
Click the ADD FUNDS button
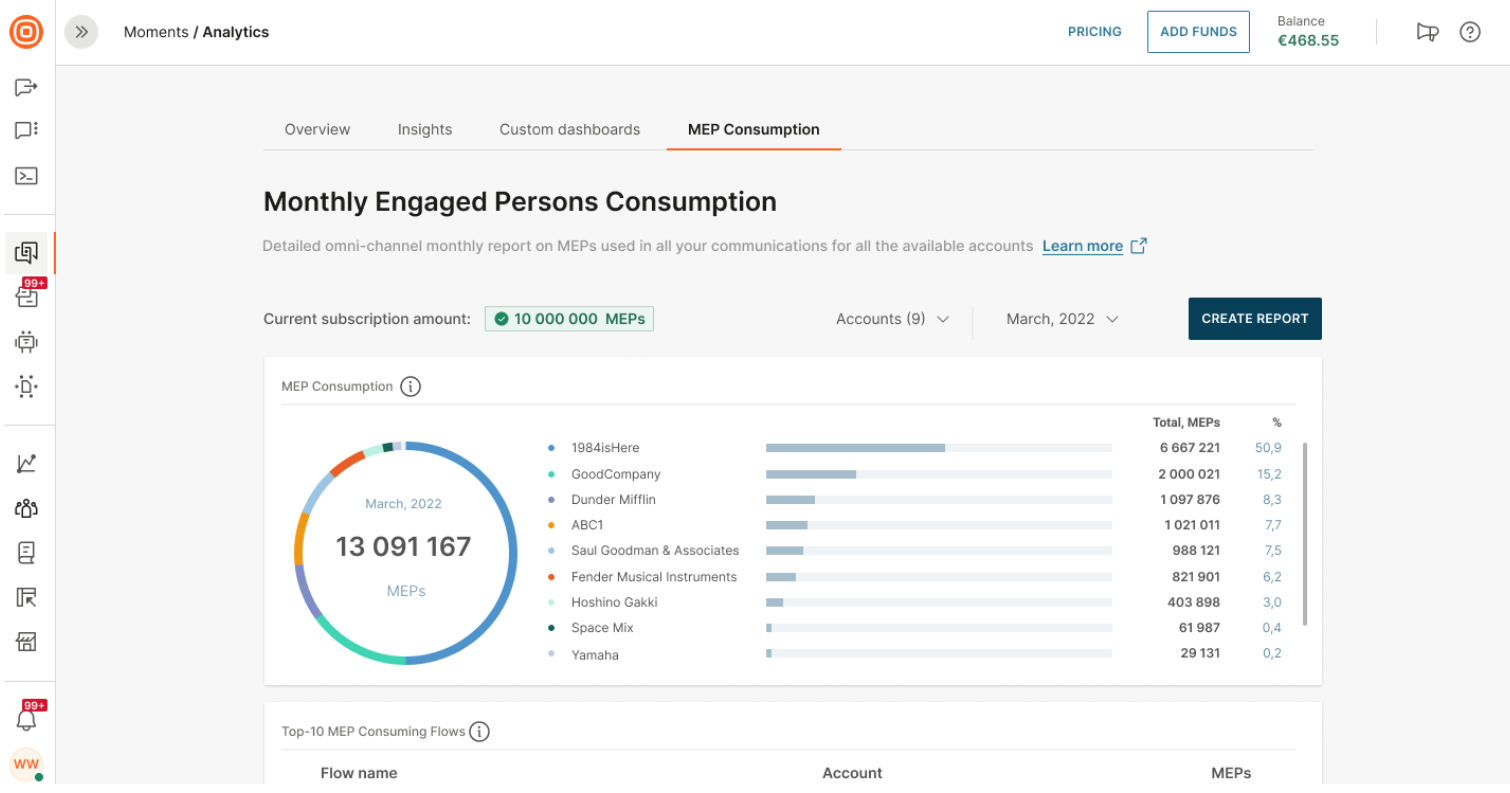(1197, 32)
